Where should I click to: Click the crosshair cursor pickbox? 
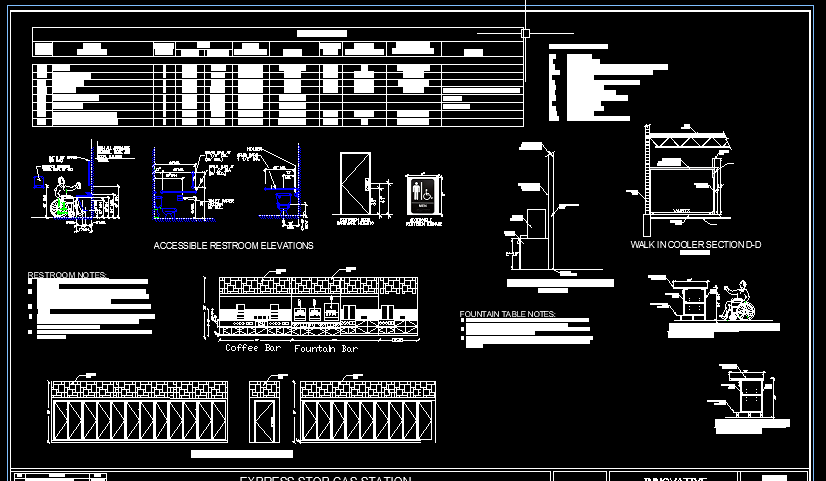point(525,33)
